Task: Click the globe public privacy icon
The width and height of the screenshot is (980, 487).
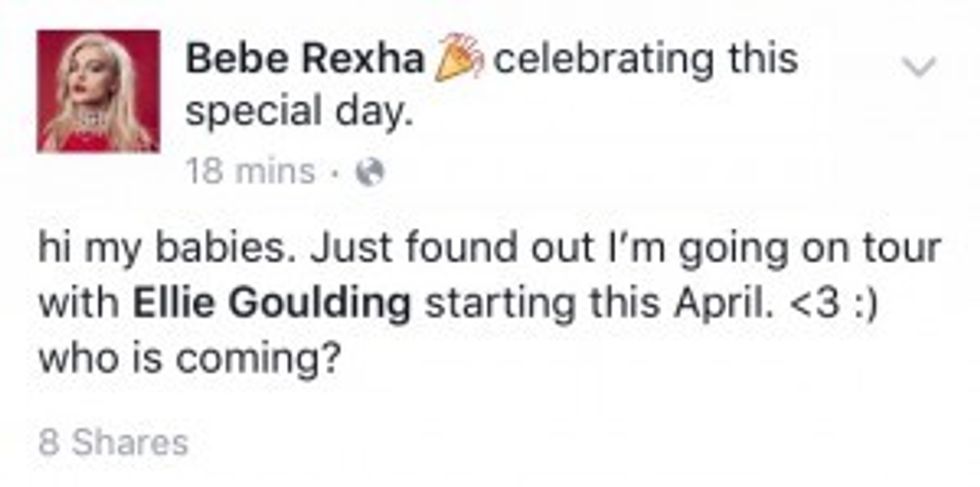Action: (371, 173)
